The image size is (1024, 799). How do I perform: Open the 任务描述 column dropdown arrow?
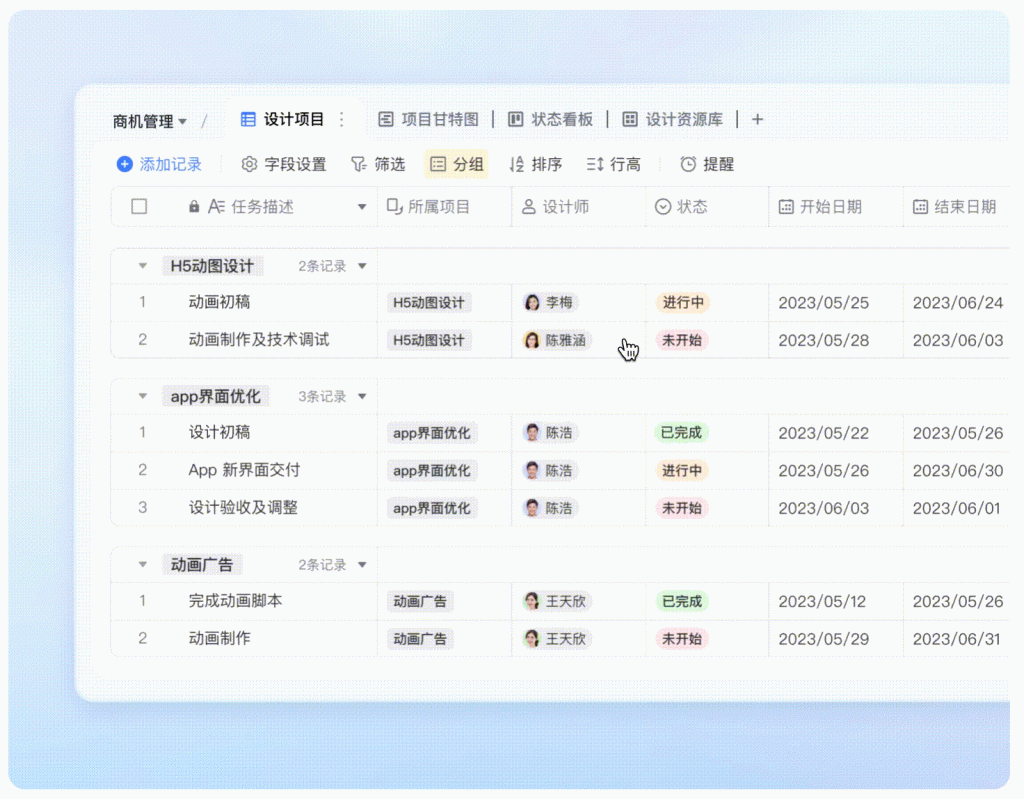362,207
